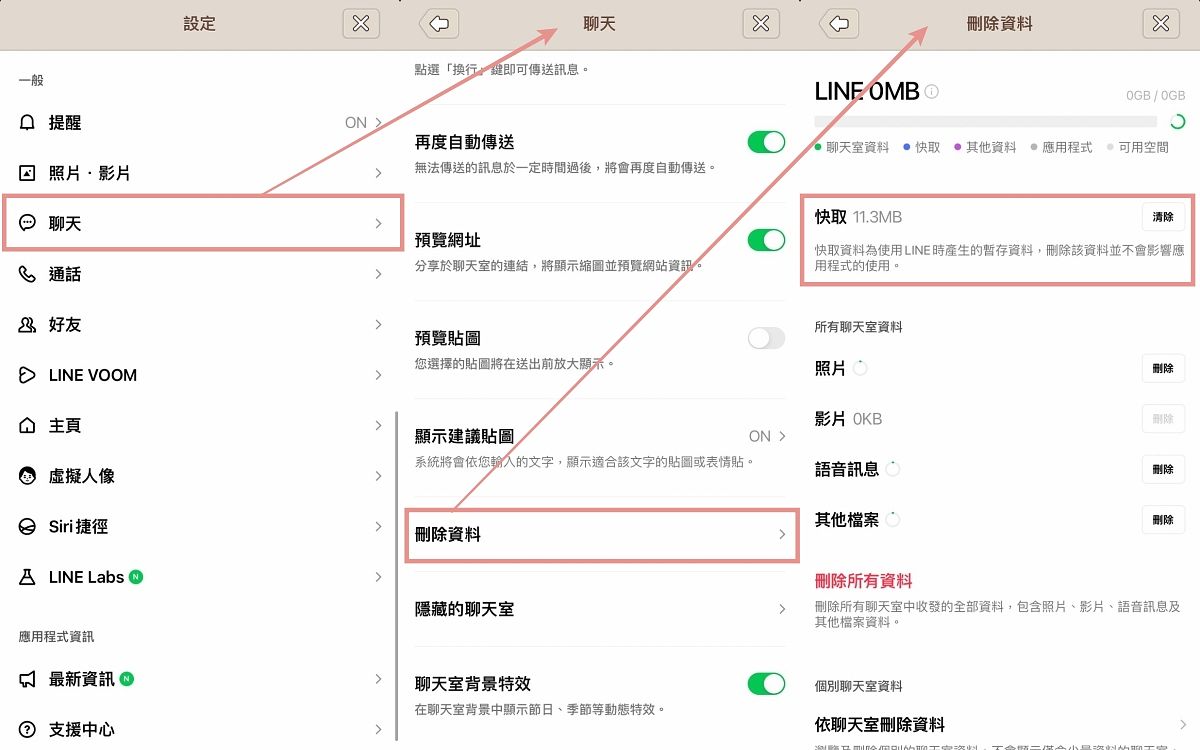The image size is (1200, 750).
Task: Click the photo icon for 照片・影片
Action: pyautogui.click(x=28, y=173)
